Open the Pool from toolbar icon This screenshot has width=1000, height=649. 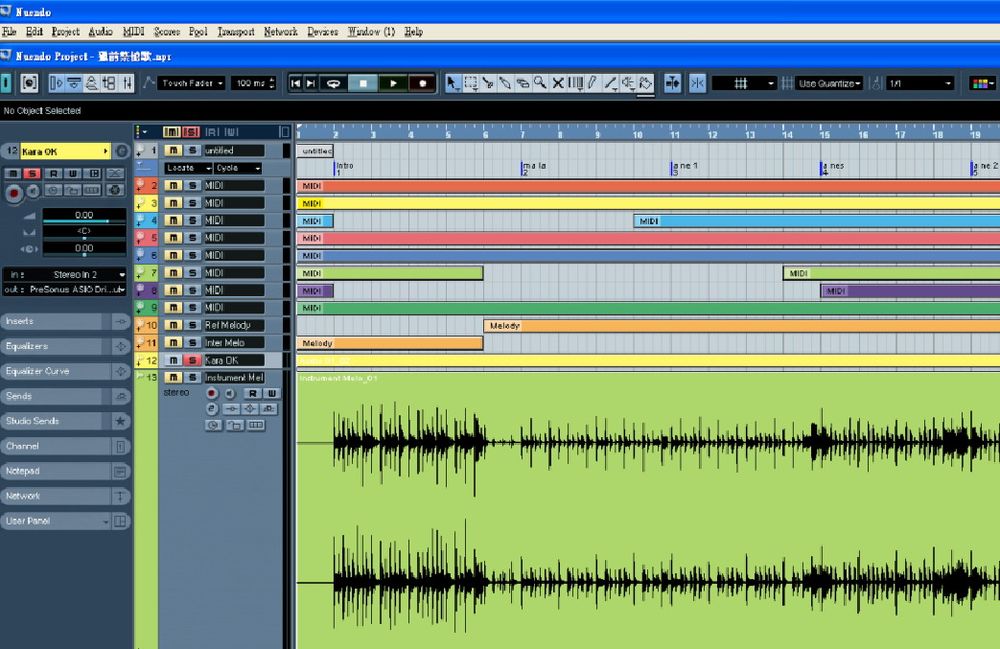click(109, 83)
